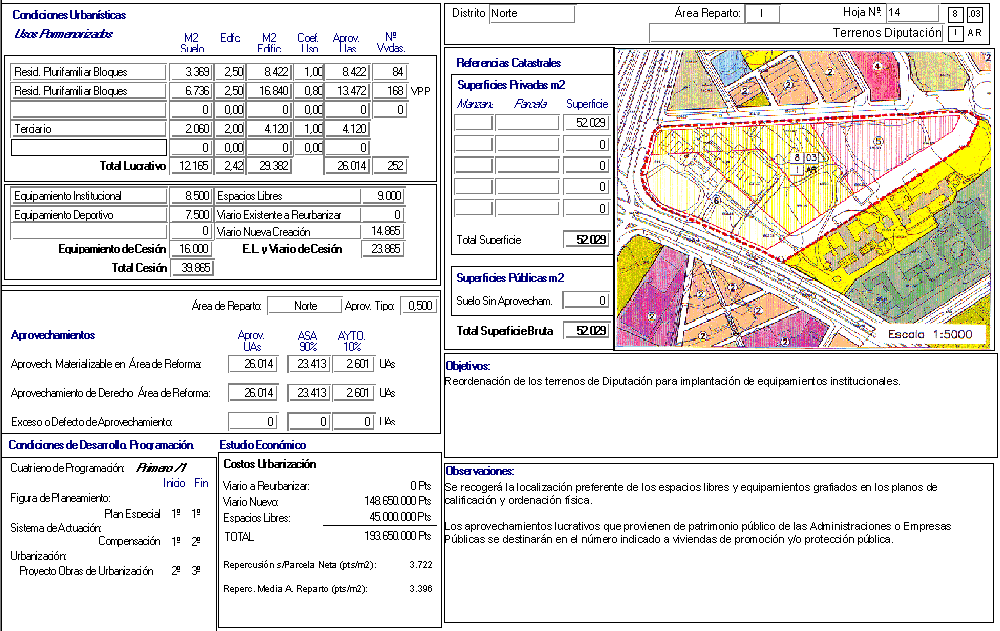1000x631 pixels.
Task: Click the Total Lucrativo M2 Suelo value 12.165
Action: coord(190,165)
